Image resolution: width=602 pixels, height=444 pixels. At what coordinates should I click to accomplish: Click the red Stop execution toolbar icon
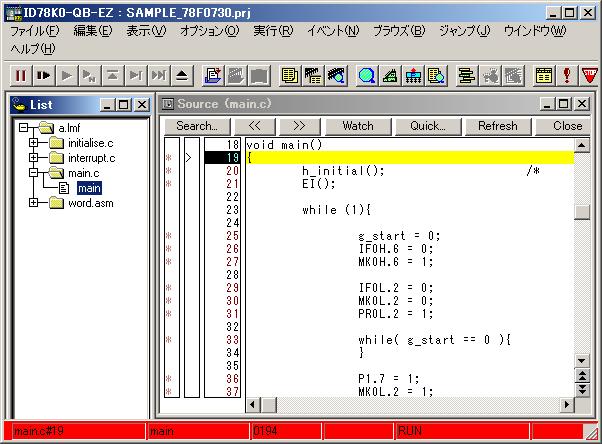pyautogui.click(x=20, y=75)
